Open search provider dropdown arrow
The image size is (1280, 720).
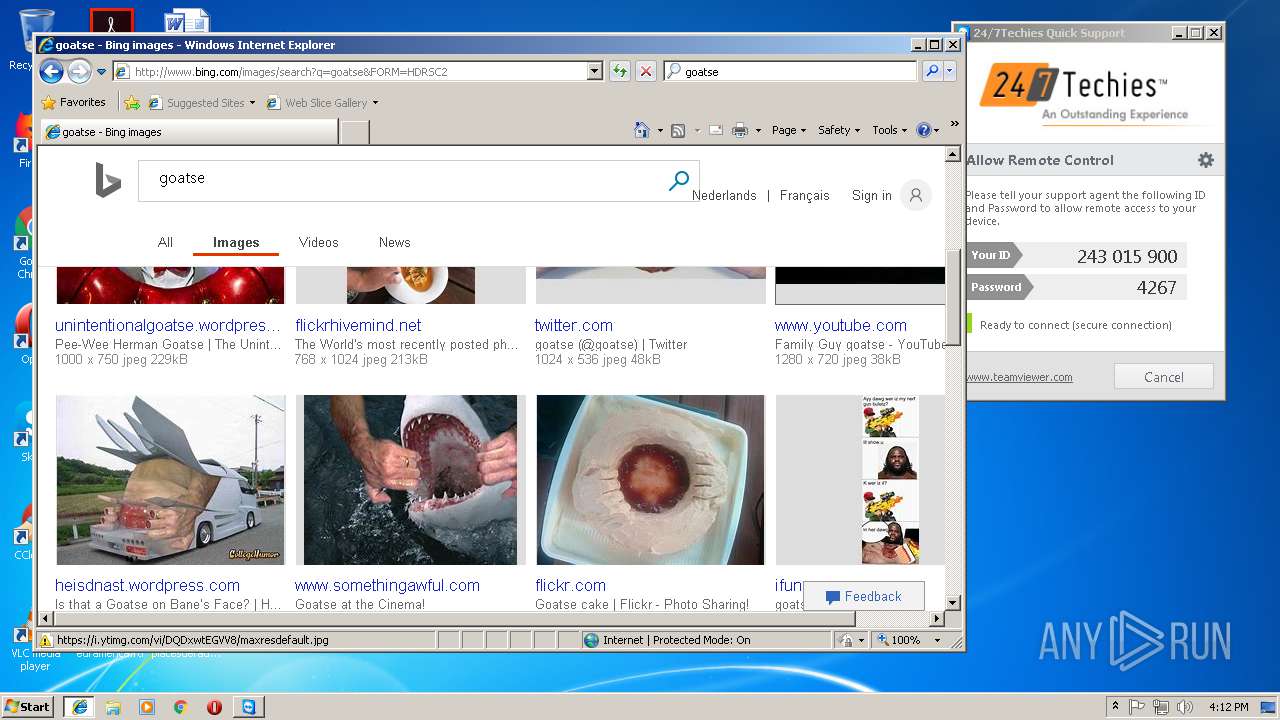click(x=950, y=71)
